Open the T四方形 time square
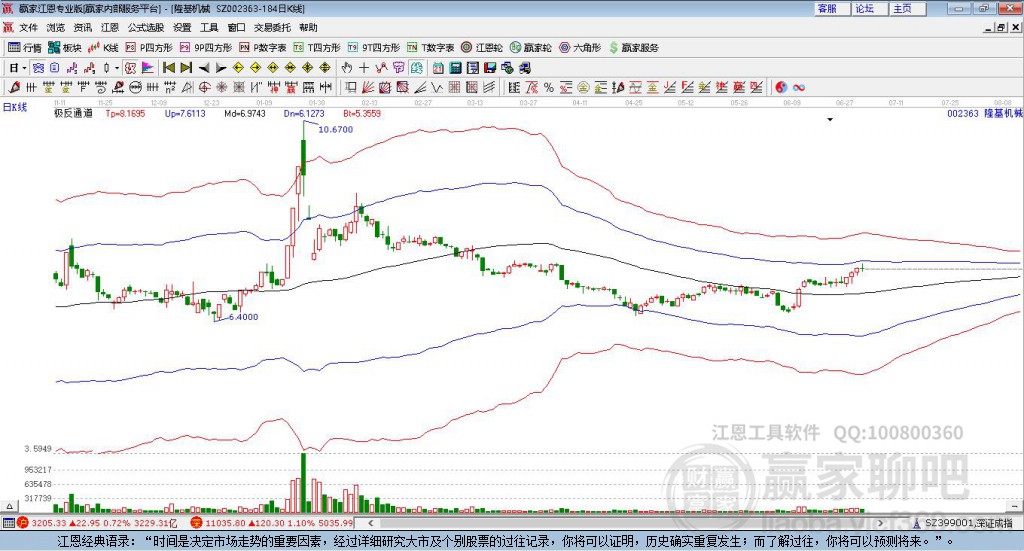 [317, 48]
